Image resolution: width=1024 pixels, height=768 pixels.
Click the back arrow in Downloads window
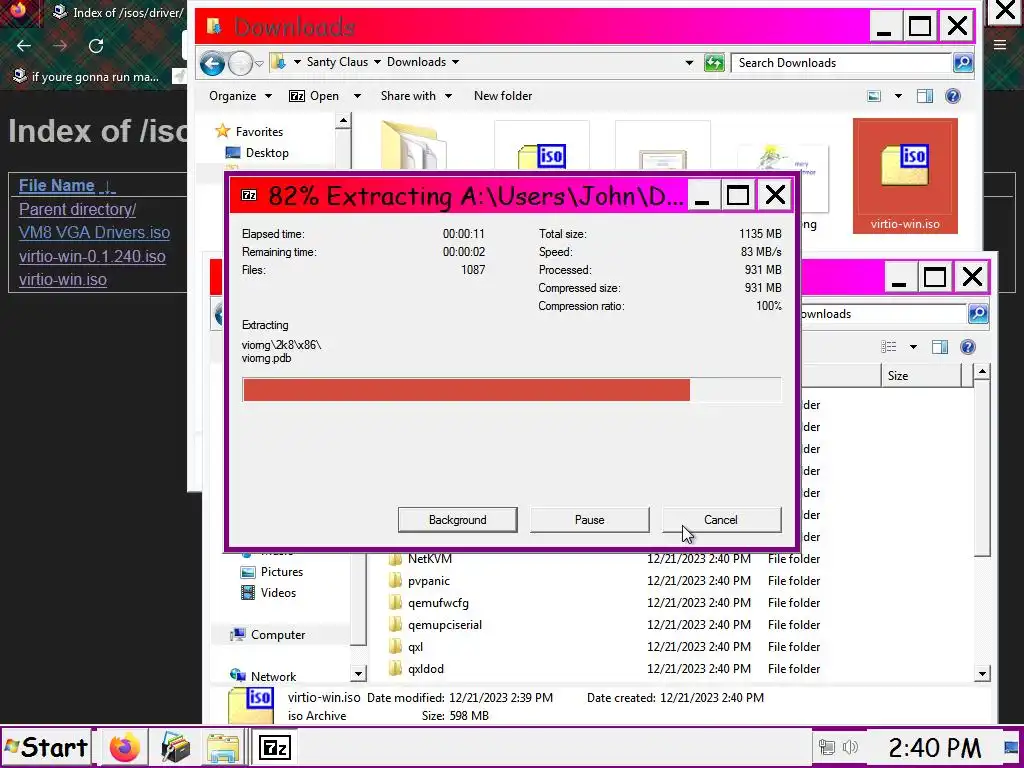212,63
